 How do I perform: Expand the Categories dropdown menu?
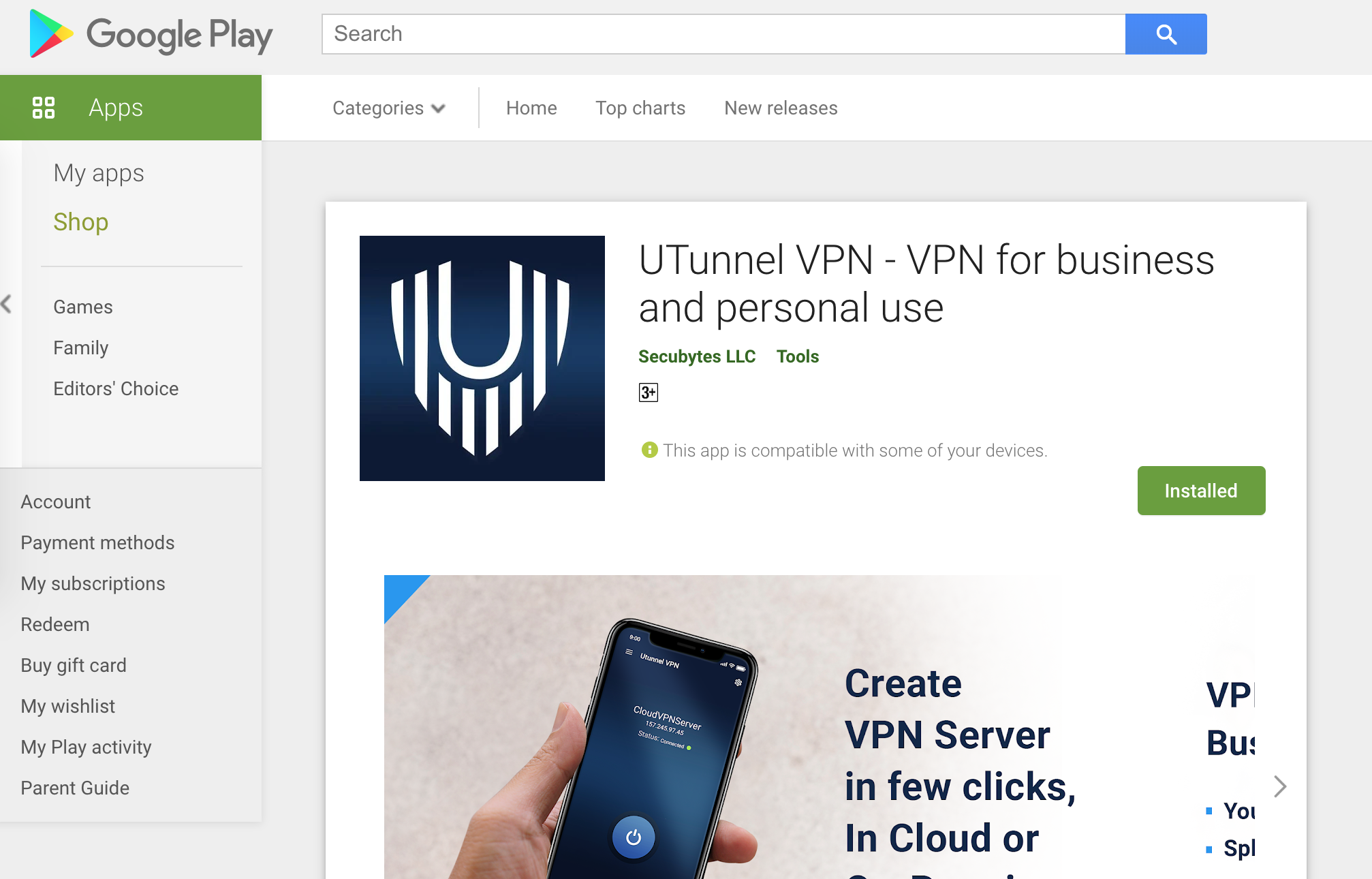click(x=388, y=108)
